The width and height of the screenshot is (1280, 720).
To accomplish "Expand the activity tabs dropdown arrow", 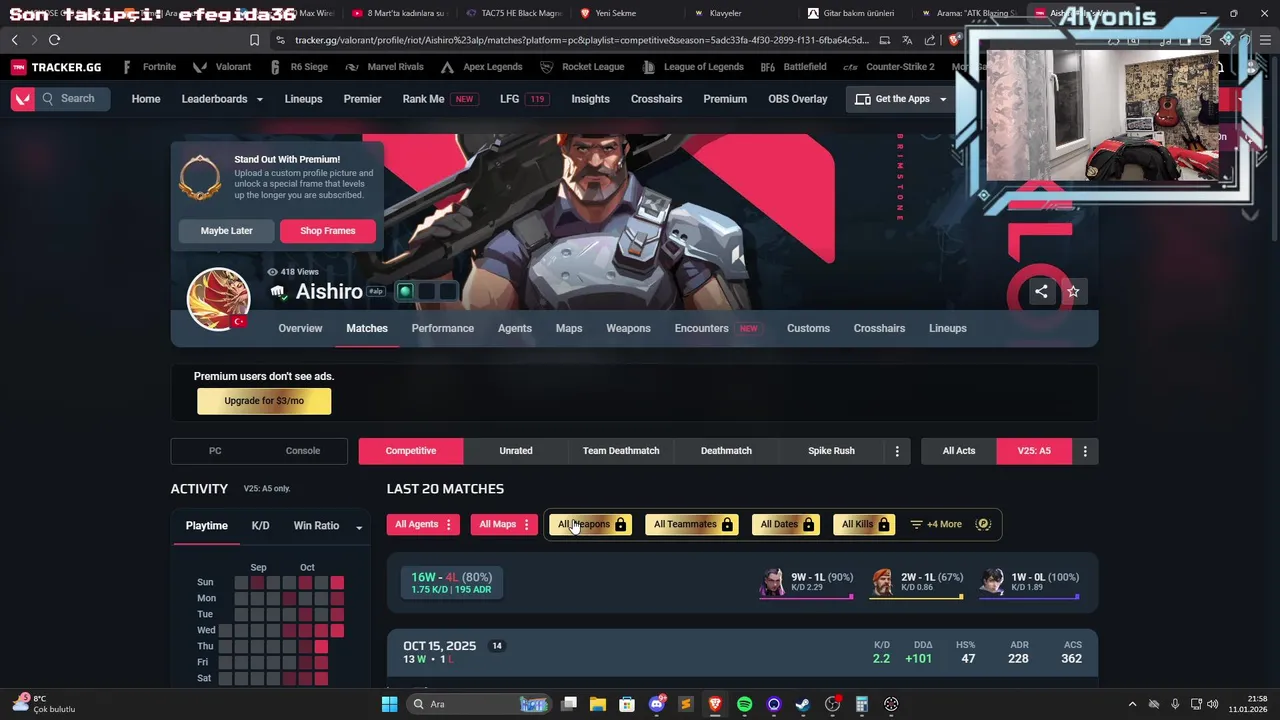I will [x=359, y=527].
